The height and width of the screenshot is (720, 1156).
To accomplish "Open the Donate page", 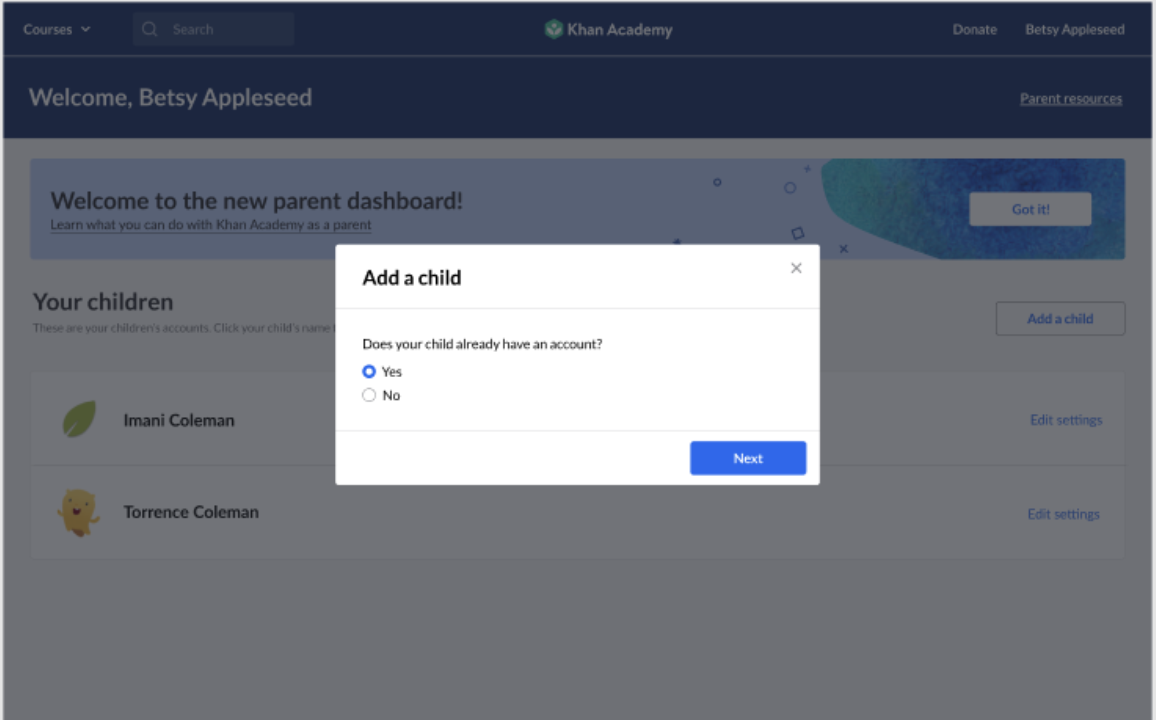I will pyautogui.click(x=974, y=29).
